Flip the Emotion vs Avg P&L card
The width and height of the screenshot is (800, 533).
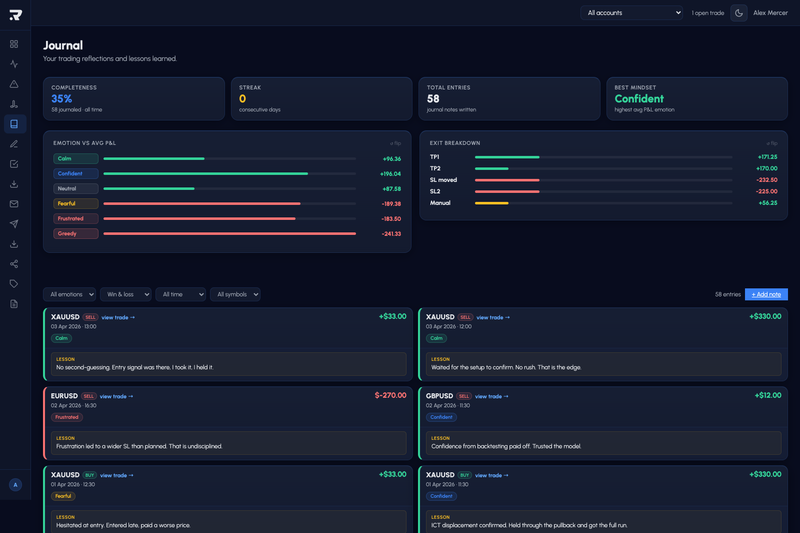point(395,143)
